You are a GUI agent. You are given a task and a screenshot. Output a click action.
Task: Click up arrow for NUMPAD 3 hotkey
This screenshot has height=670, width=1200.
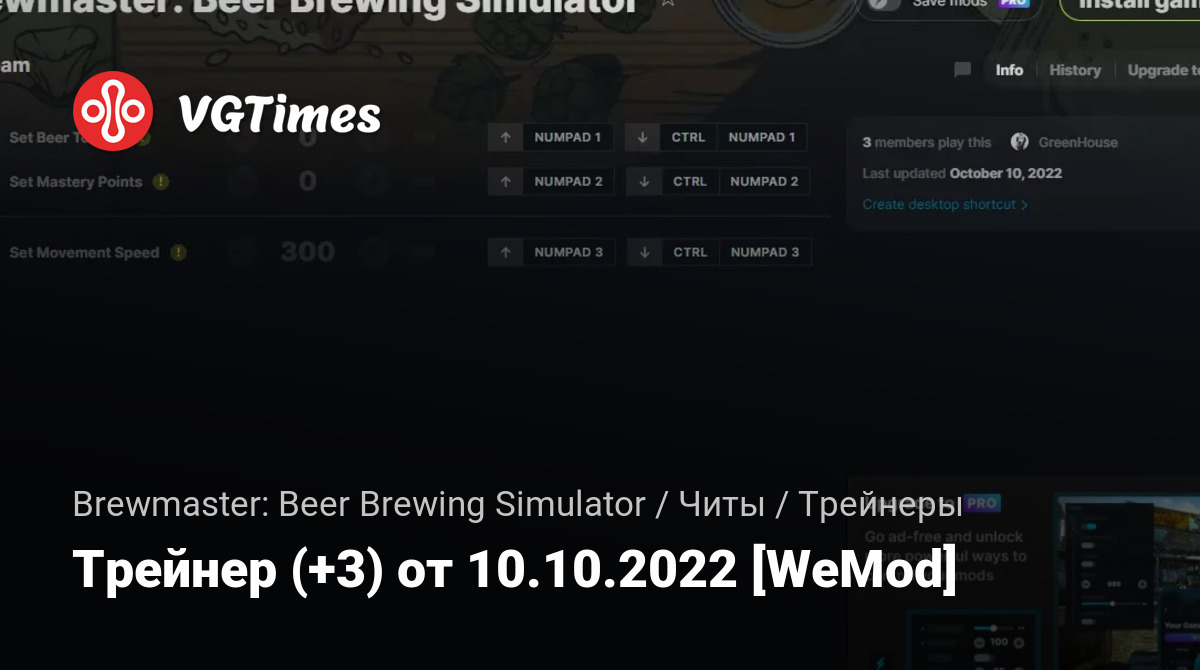point(506,252)
